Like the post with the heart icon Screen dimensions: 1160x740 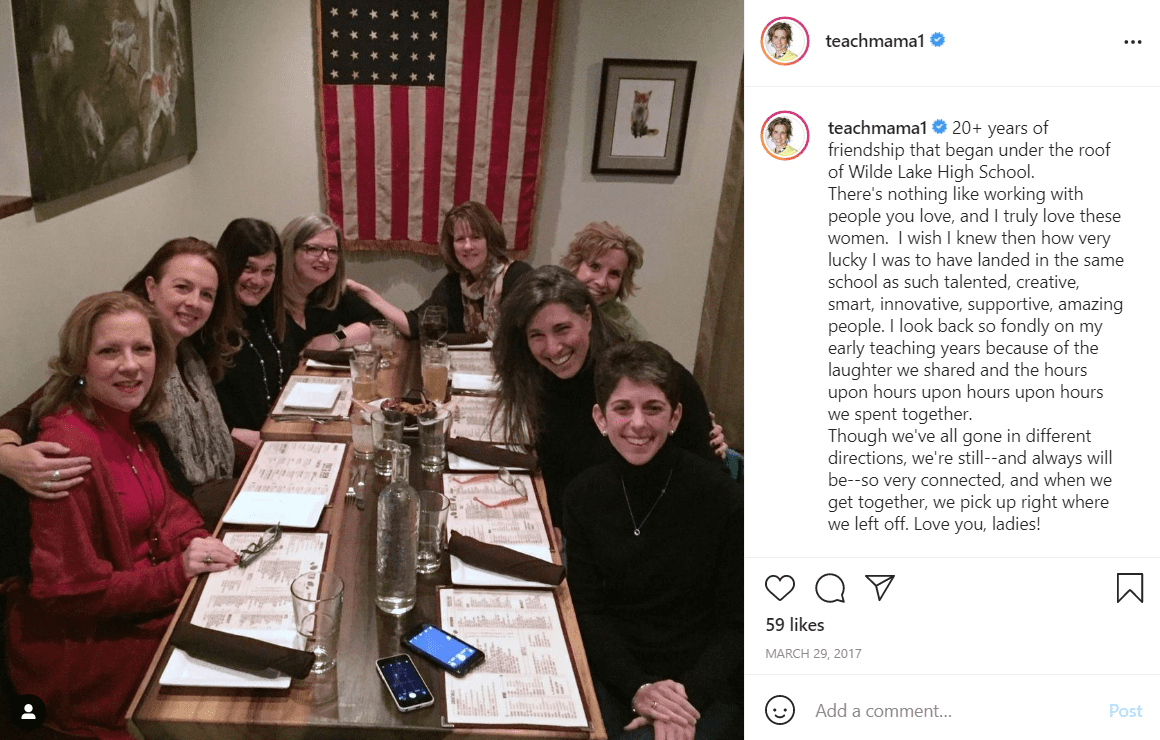tap(780, 587)
